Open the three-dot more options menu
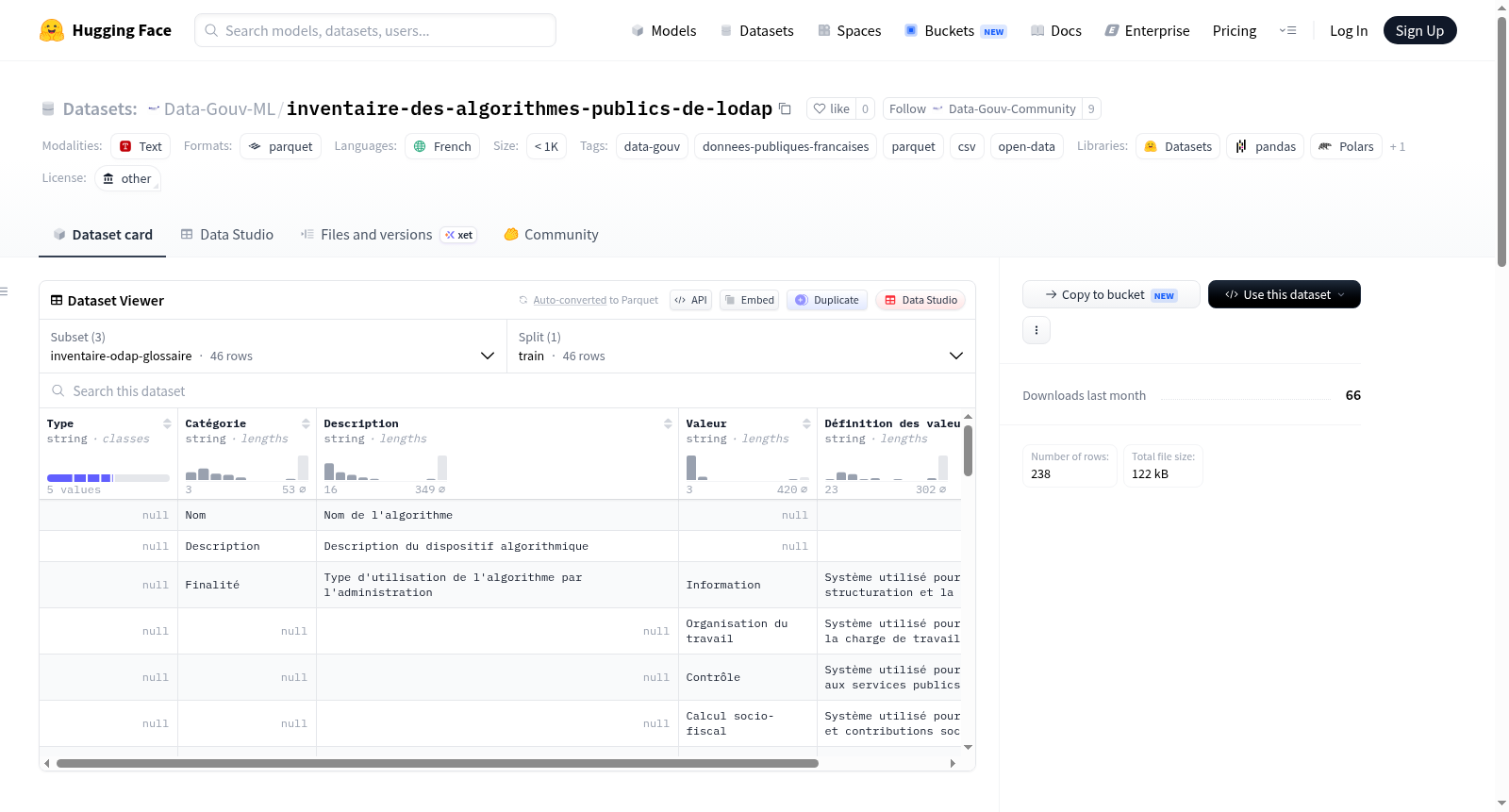Image resolution: width=1509 pixels, height=812 pixels. (x=1036, y=330)
